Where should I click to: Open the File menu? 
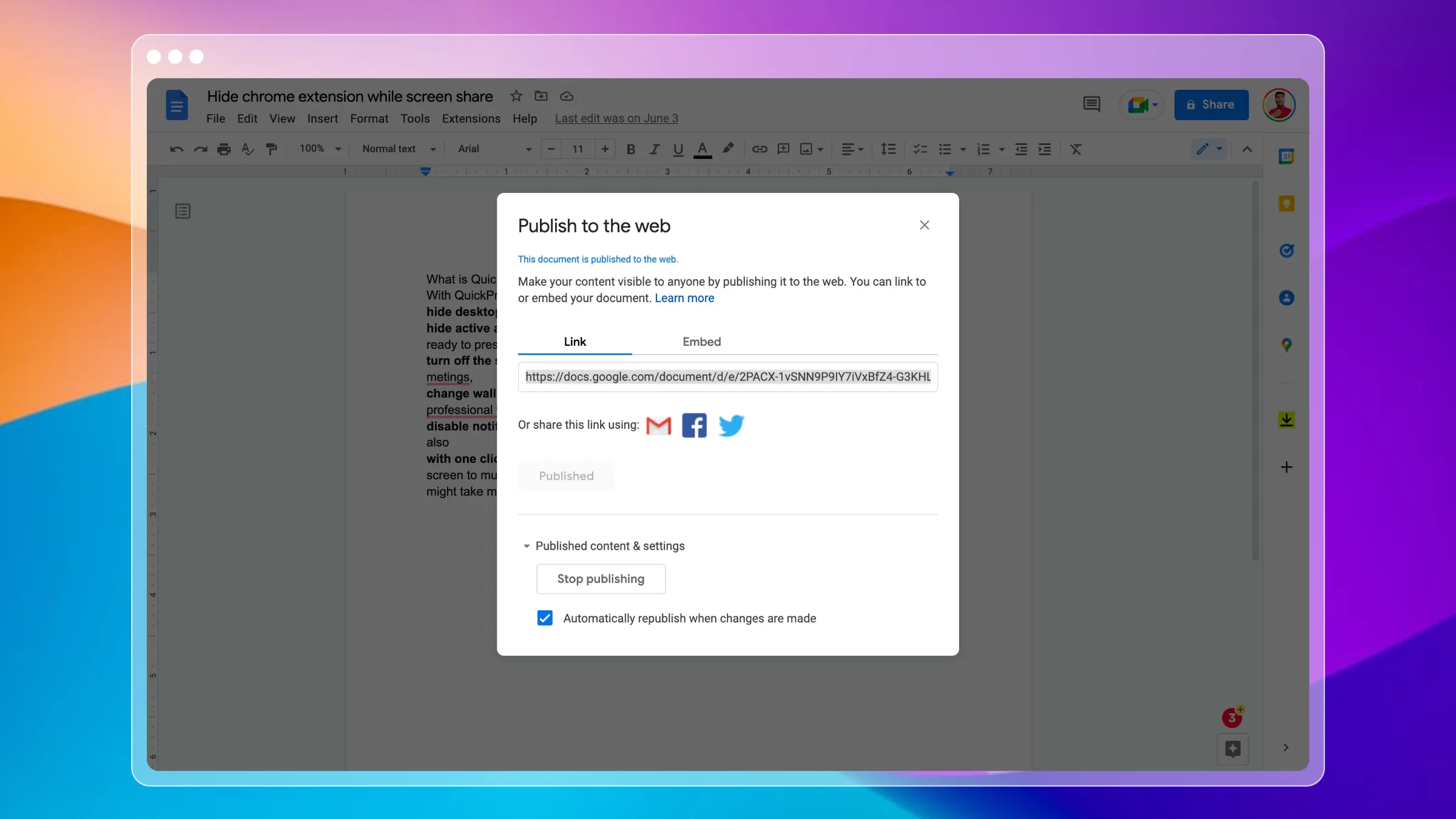[215, 118]
